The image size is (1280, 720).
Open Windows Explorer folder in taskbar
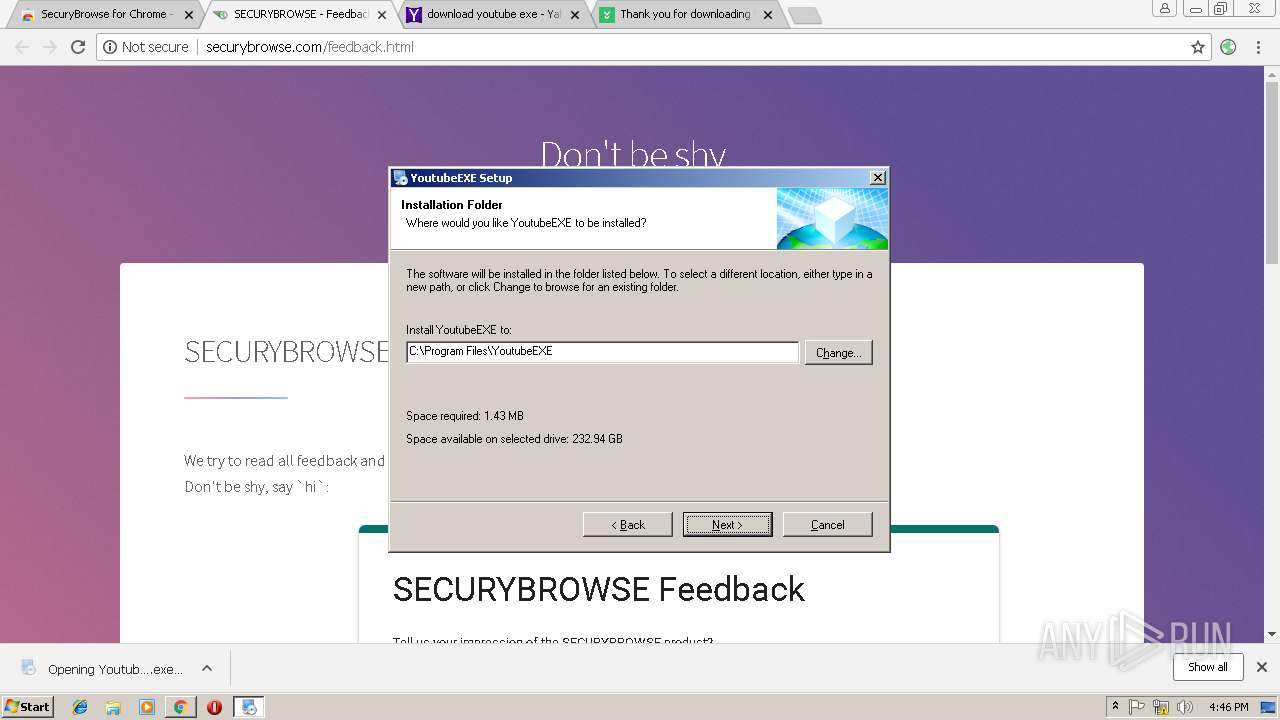pyautogui.click(x=113, y=707)
